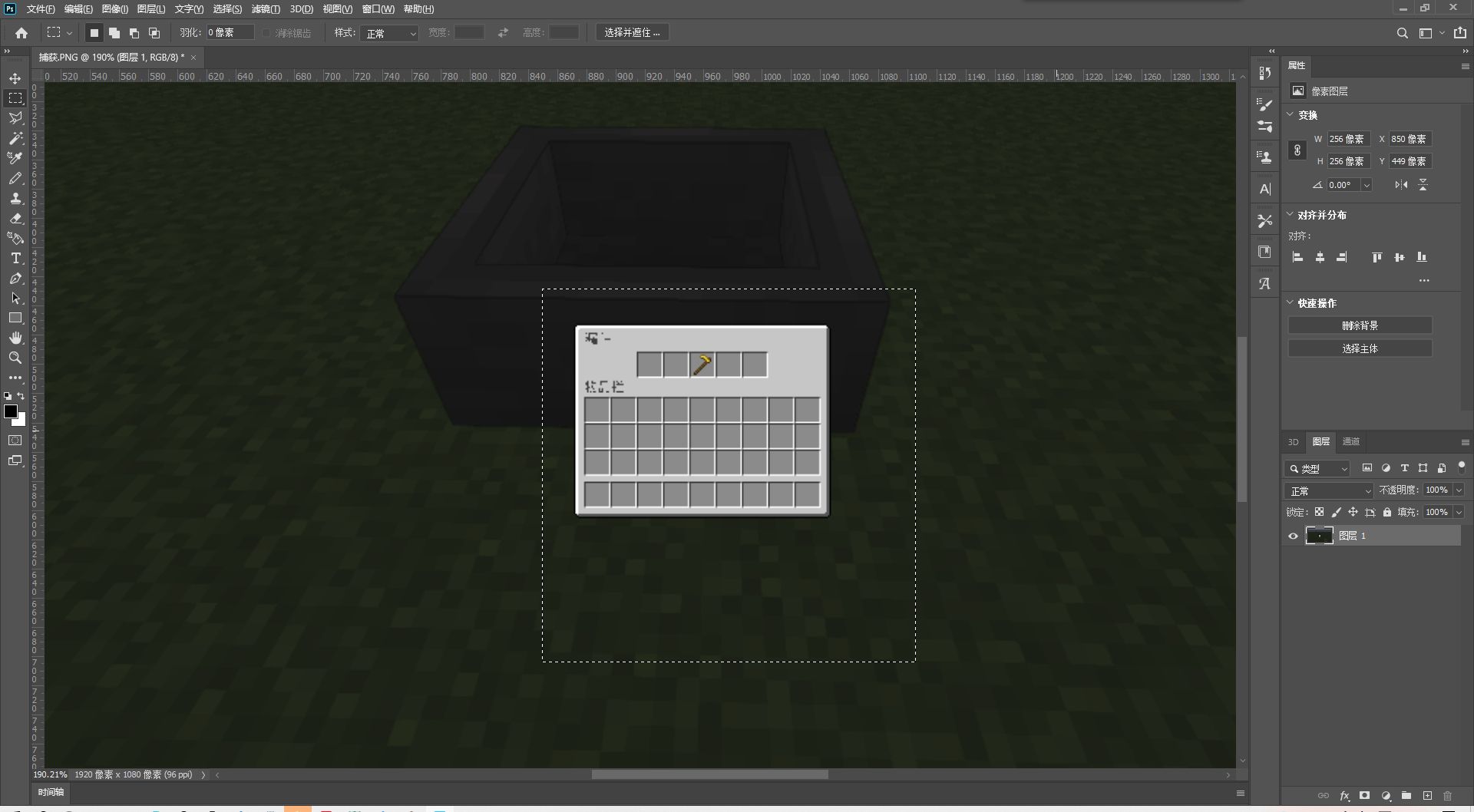Select the Eraser tool
This screenshot has width=1474, height=812.
(15, 218)
